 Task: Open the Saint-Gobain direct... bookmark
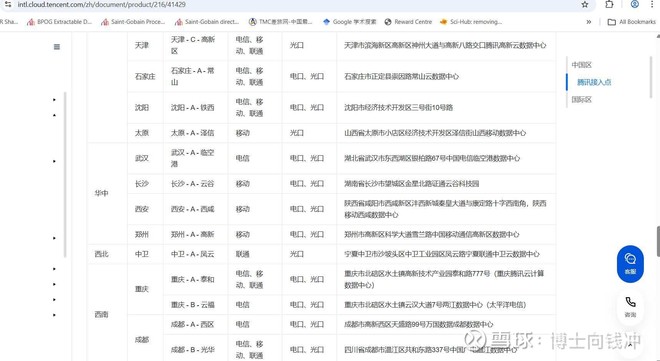coord(207,22)
